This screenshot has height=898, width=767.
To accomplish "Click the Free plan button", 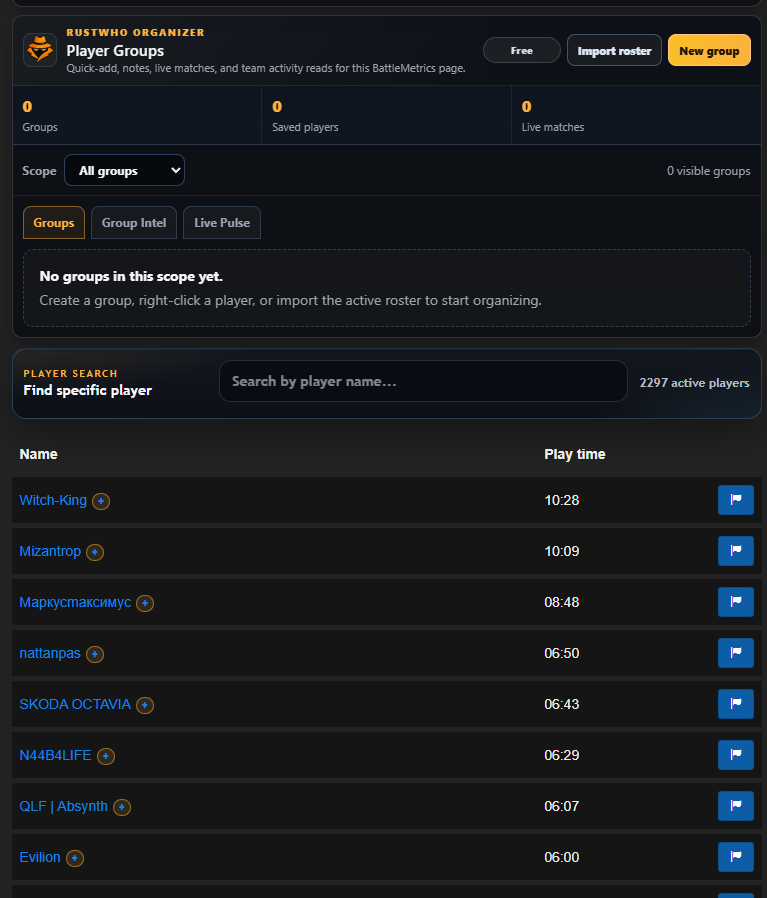I will pos(522,50).
